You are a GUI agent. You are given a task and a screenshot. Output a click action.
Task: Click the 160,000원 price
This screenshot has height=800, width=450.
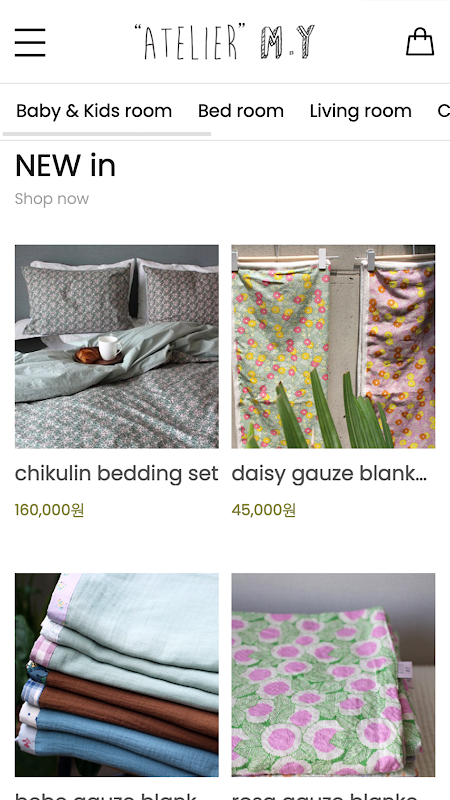click(x=49, y=510)
